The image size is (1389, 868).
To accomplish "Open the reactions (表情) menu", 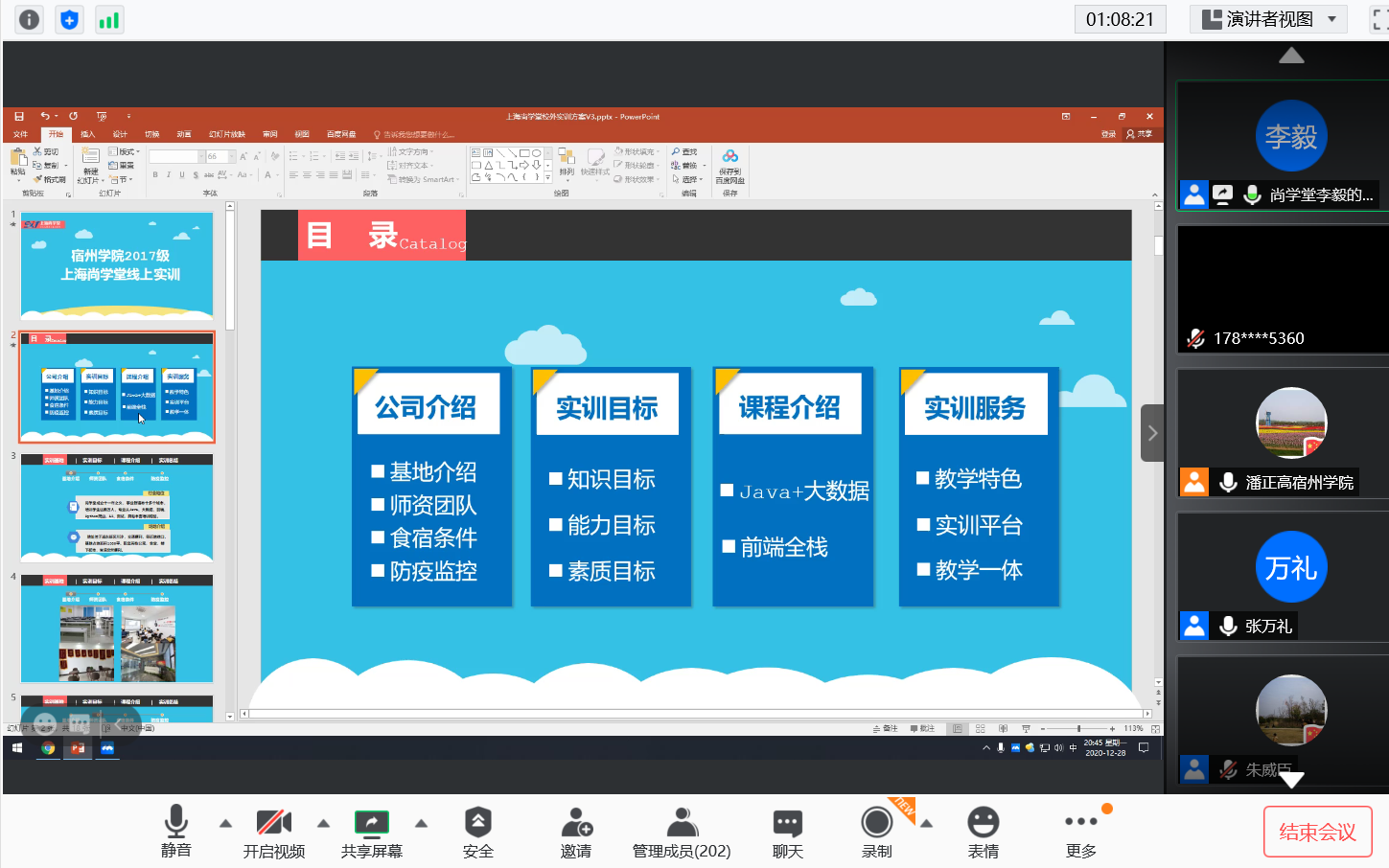I will click(983, 832).
